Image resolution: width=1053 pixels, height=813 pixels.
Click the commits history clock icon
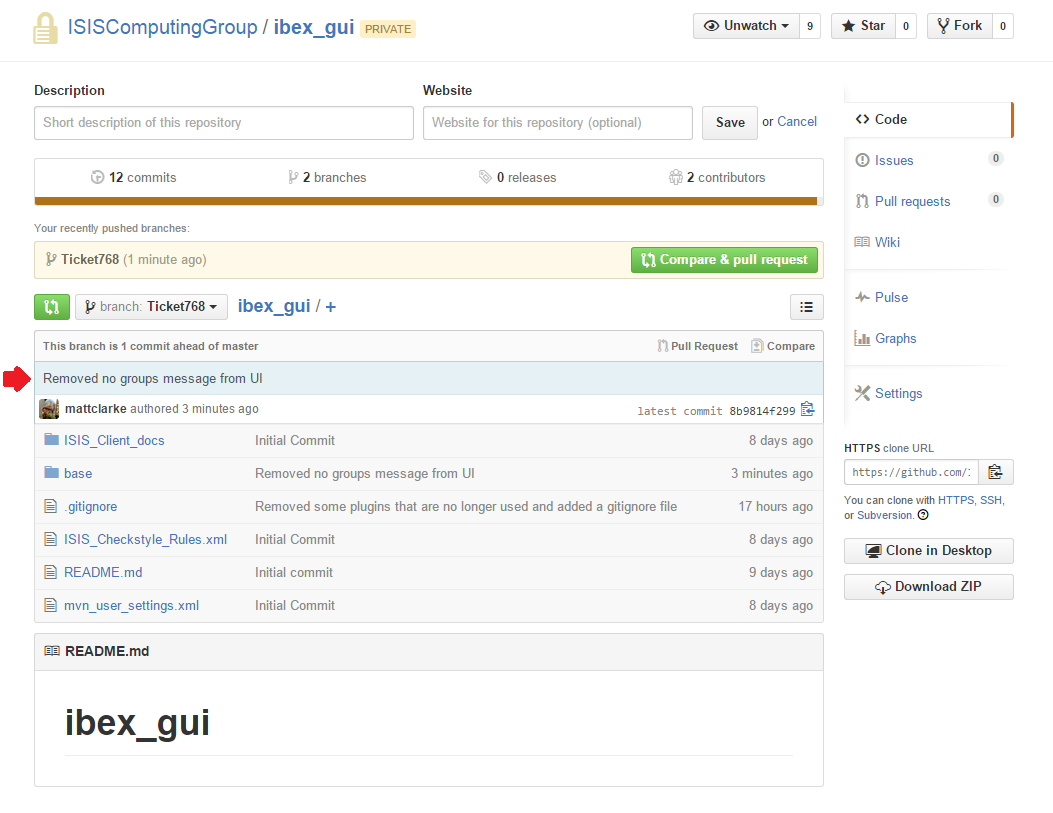click(97, 177)
